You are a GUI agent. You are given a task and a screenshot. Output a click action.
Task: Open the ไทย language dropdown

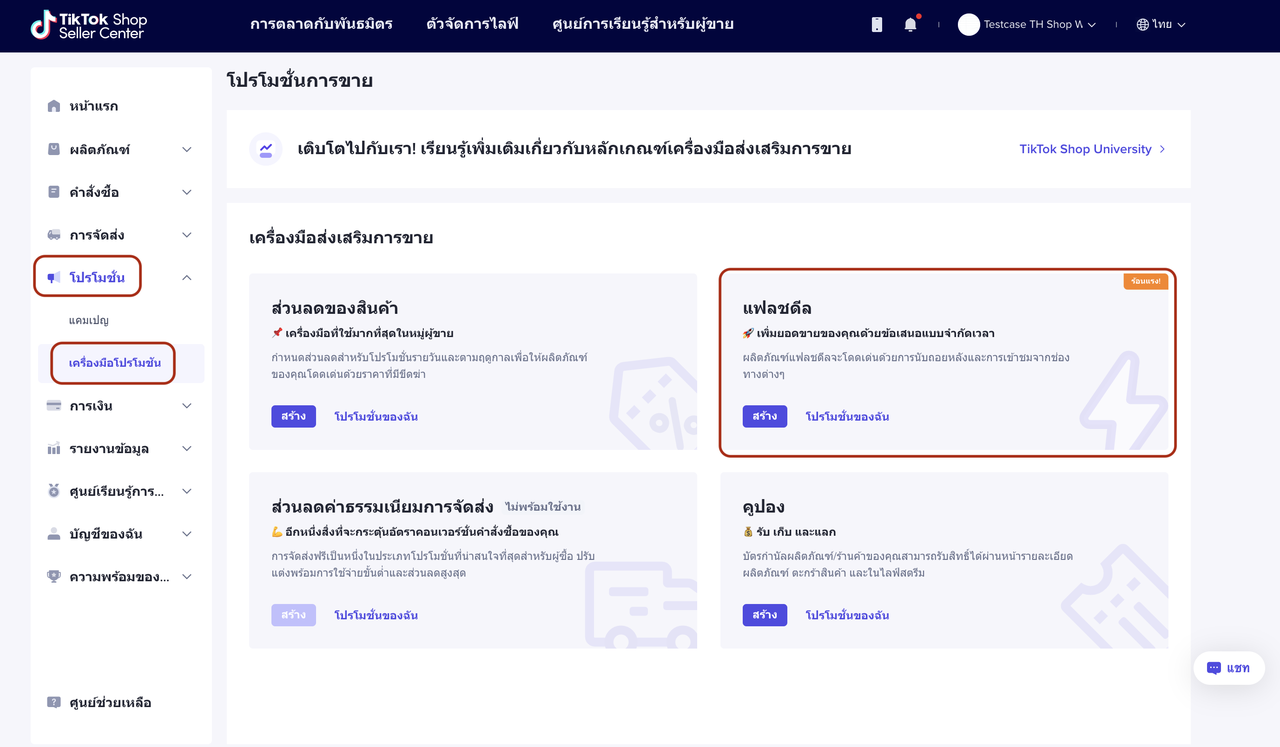pos(1161,25)
